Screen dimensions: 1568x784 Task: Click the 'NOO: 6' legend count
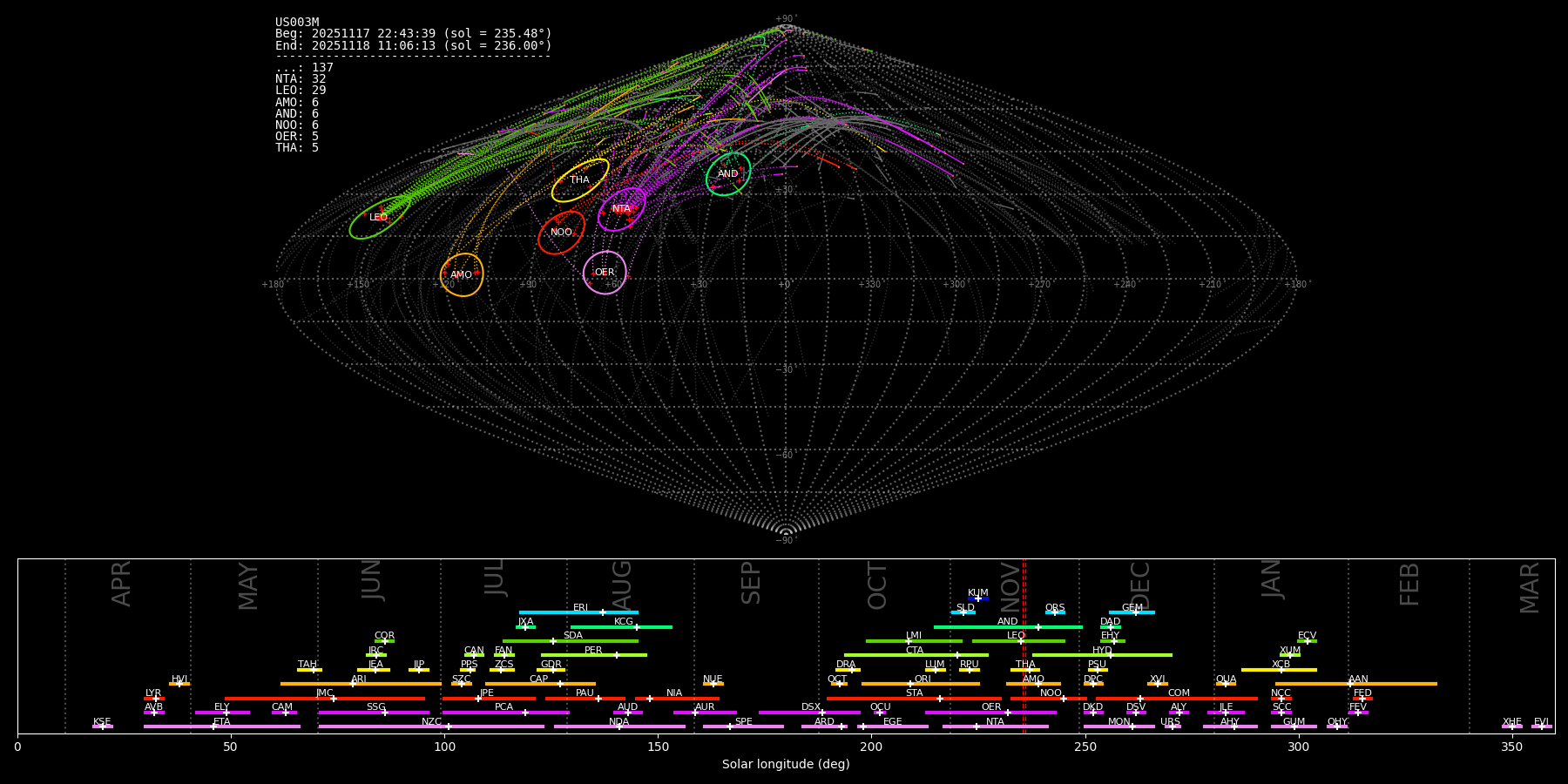pyautogui.click(x=297, y=125)
